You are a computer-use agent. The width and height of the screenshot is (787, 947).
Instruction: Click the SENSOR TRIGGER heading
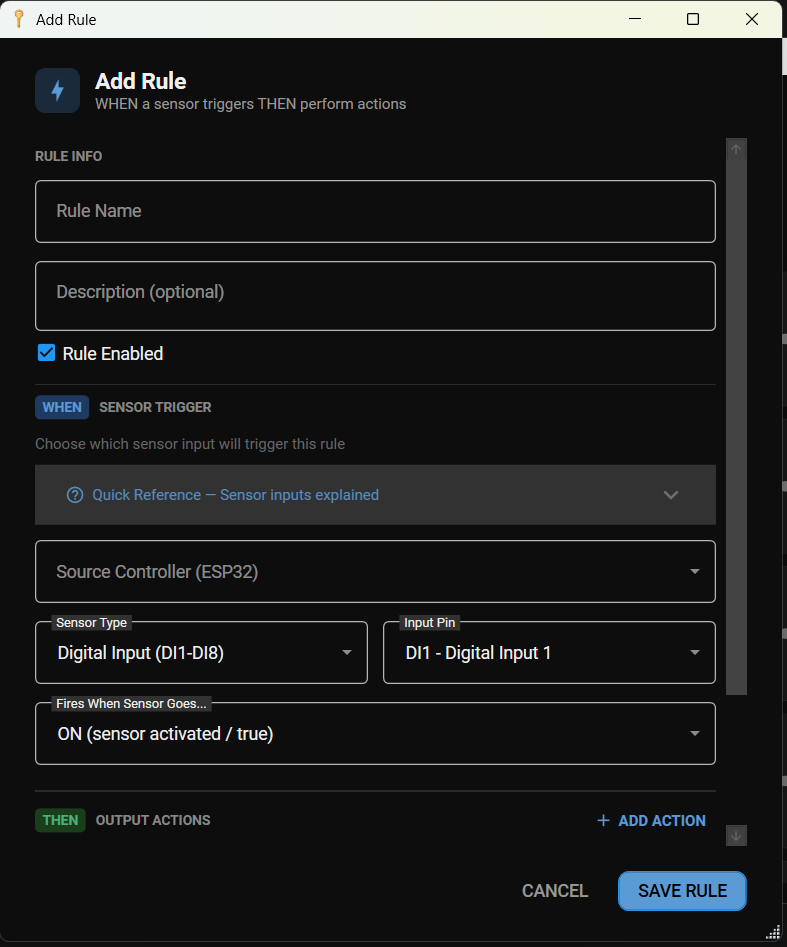point(155,407)
